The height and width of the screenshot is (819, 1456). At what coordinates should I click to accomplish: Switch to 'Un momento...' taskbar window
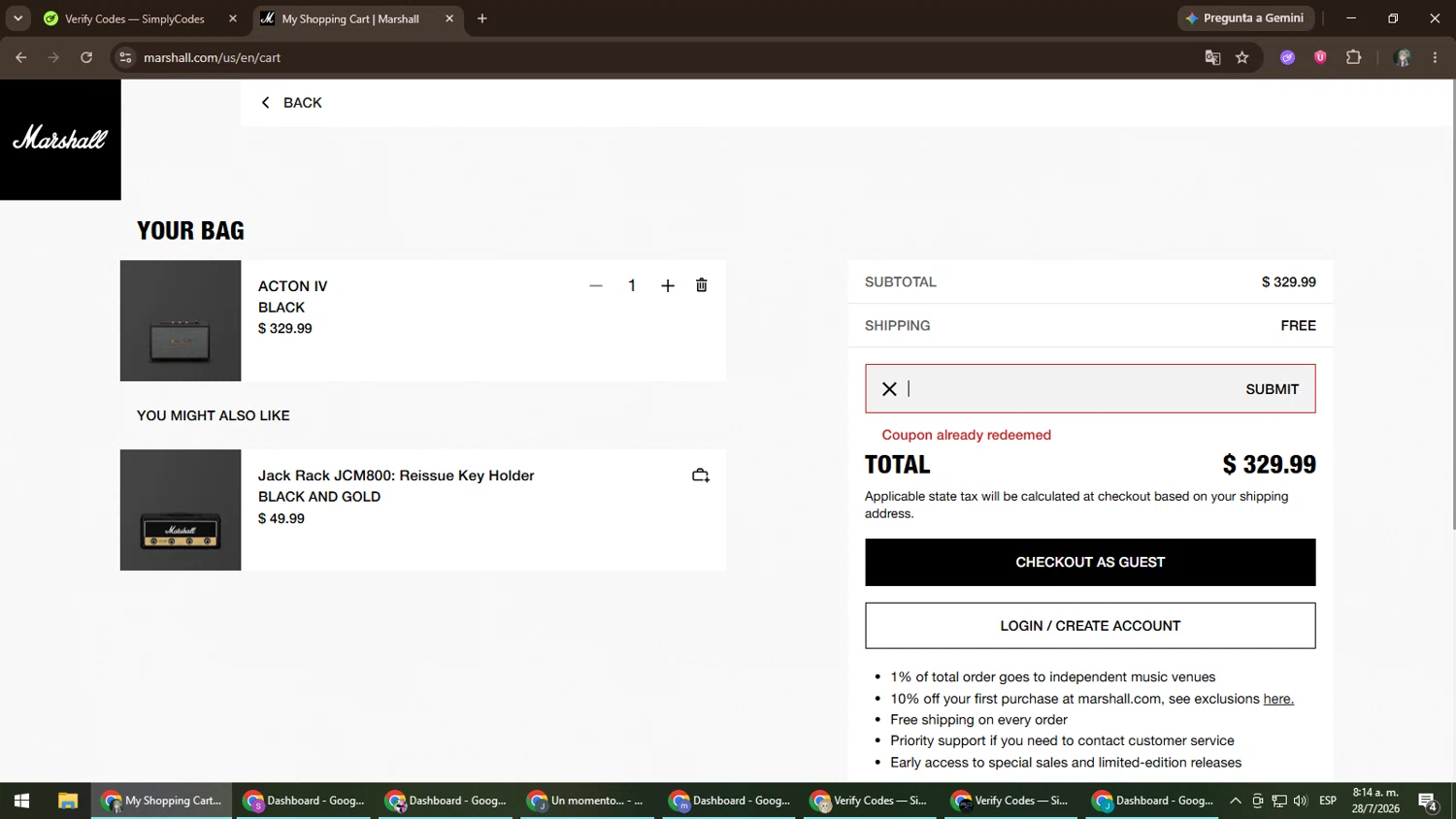588,801
